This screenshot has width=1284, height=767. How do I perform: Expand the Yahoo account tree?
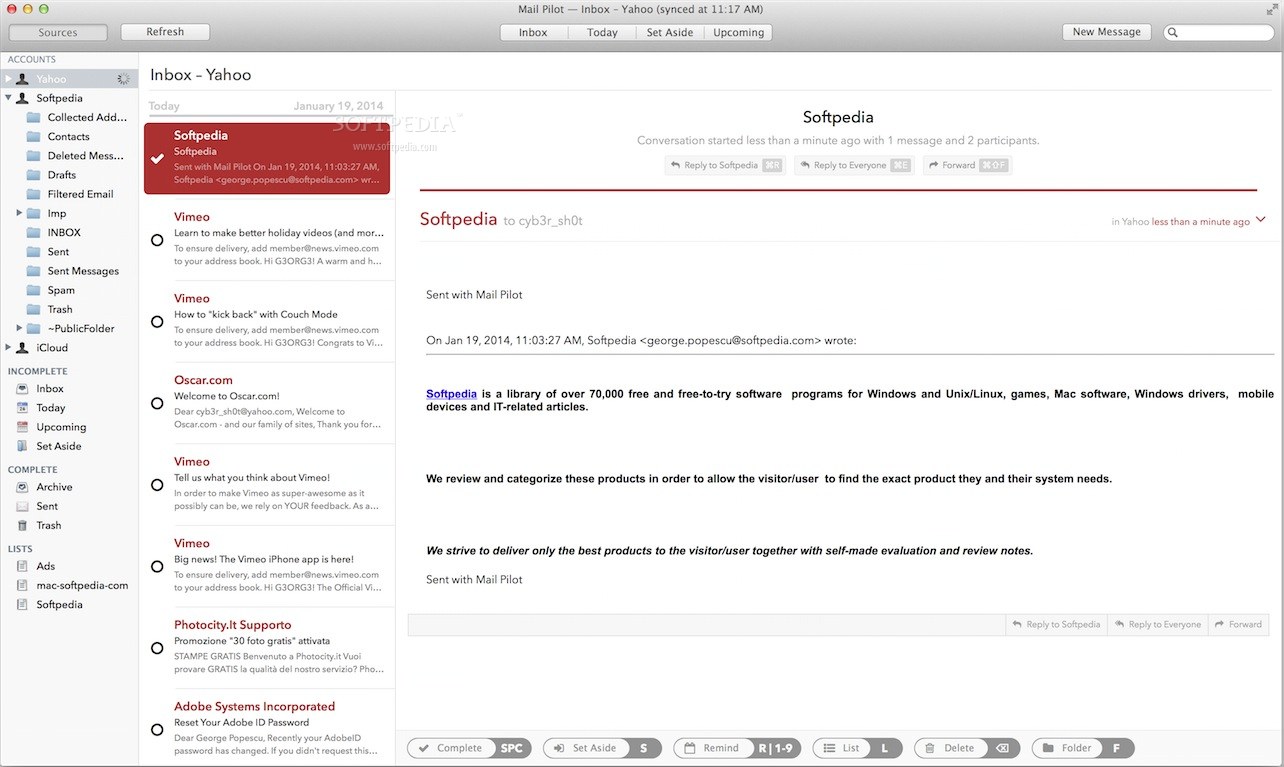tap(9, 79)
